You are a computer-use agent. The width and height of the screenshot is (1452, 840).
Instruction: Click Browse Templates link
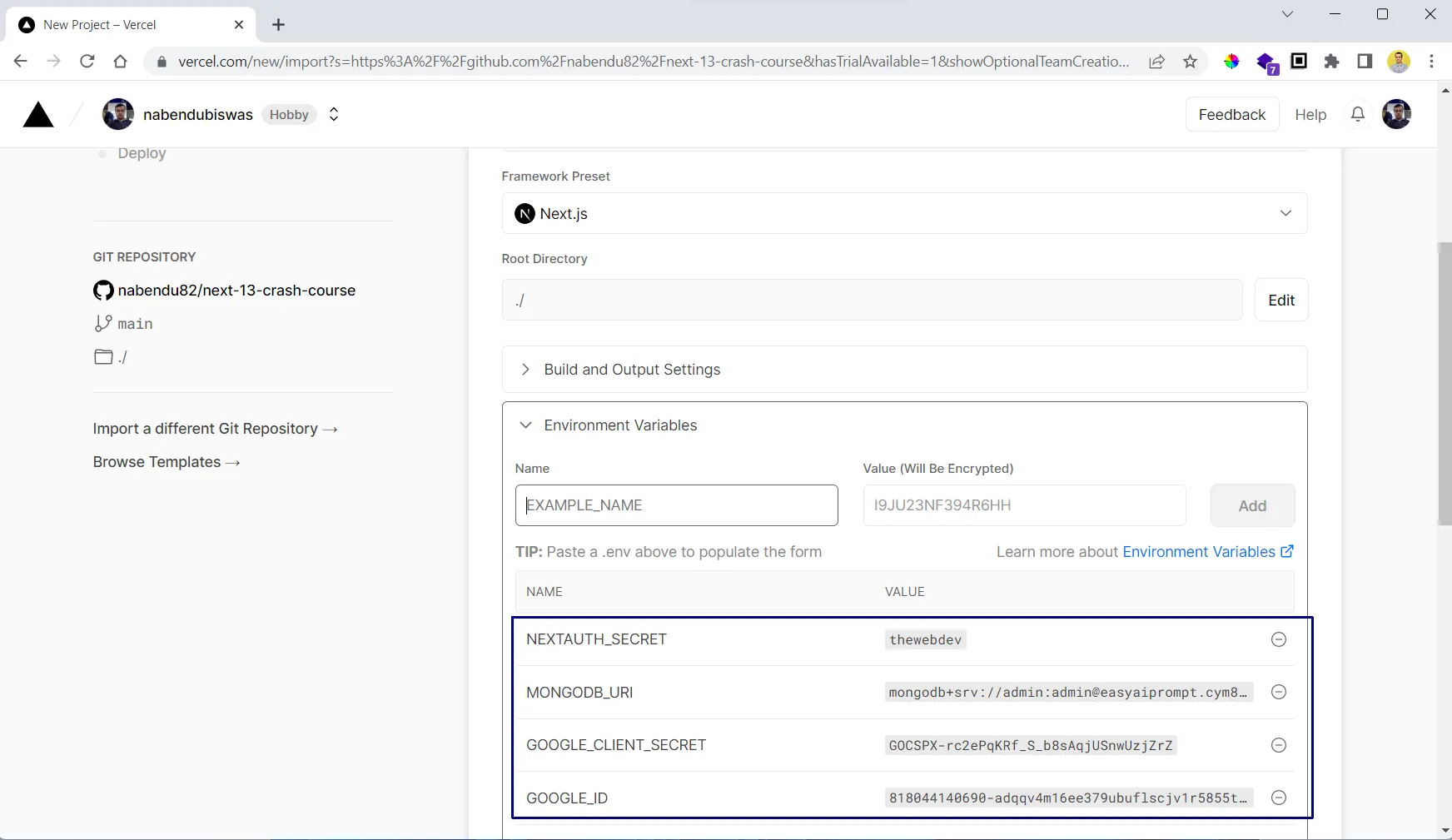coord(167,462)
